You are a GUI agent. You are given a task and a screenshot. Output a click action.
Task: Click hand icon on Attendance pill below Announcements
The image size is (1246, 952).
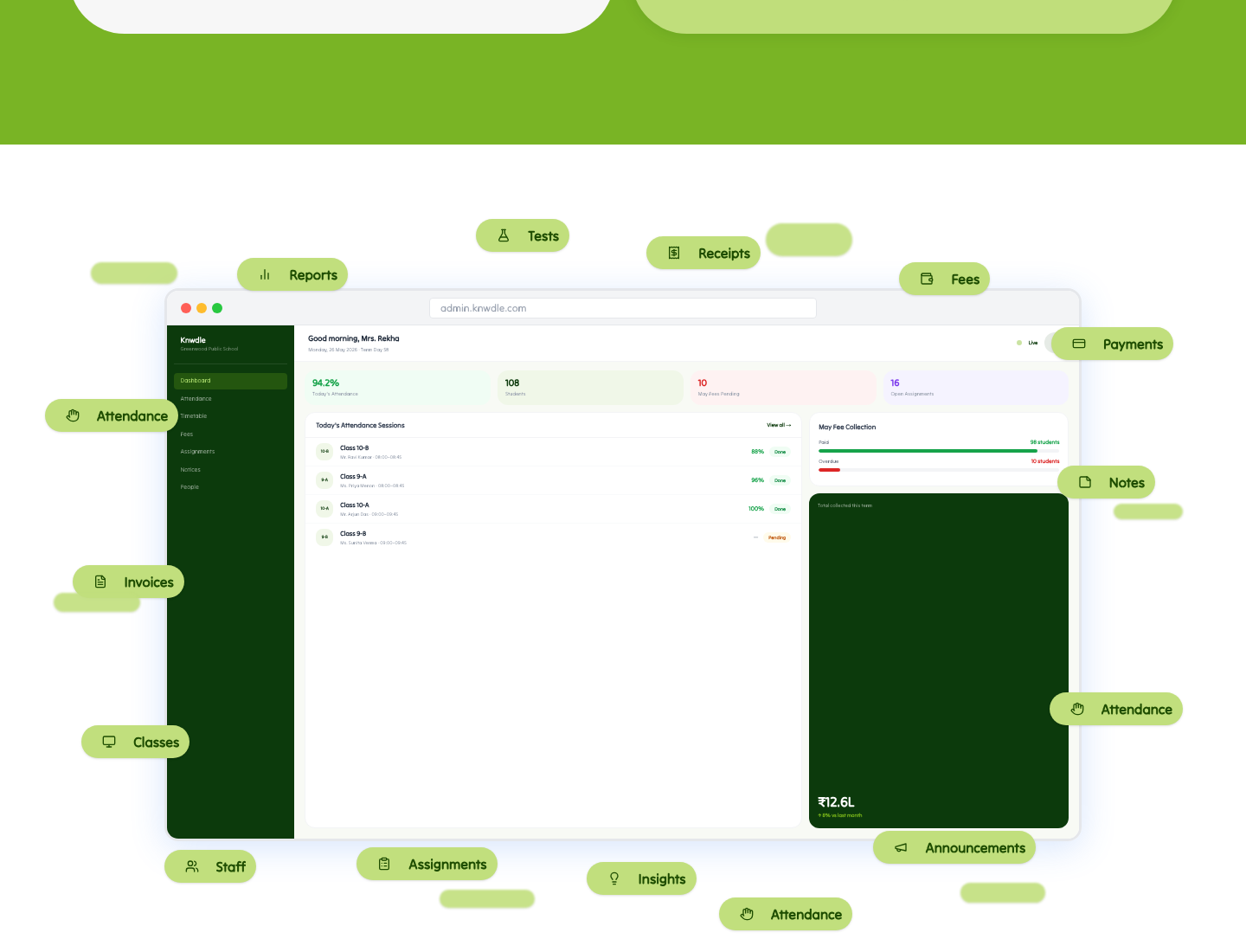(747, 914)
